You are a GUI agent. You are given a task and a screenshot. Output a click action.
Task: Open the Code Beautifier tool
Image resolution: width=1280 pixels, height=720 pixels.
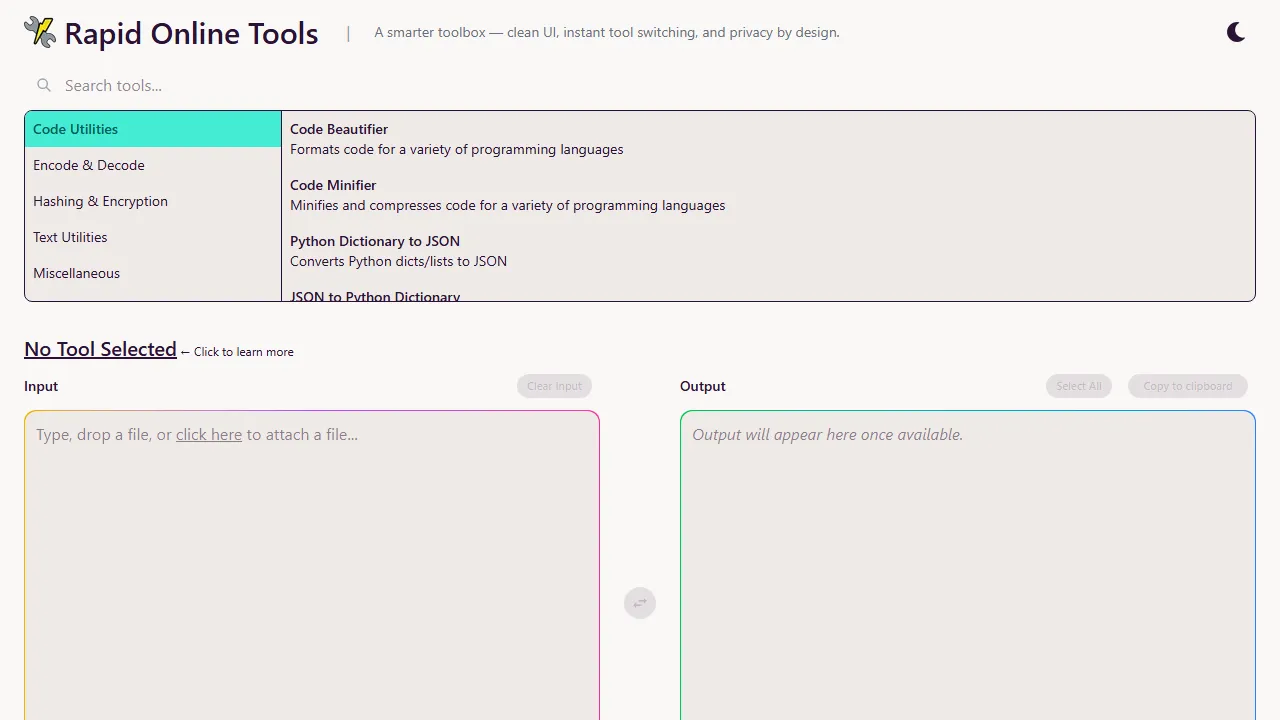[x=339, y=129]
